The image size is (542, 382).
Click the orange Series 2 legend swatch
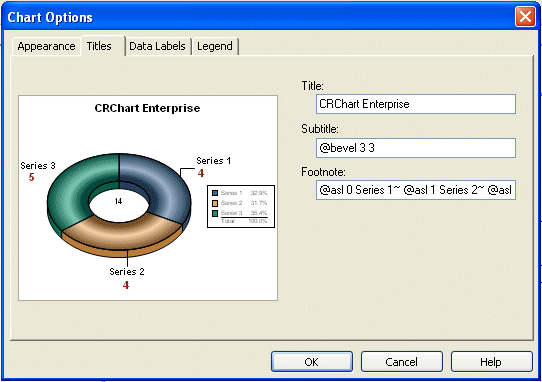[215, 203]
